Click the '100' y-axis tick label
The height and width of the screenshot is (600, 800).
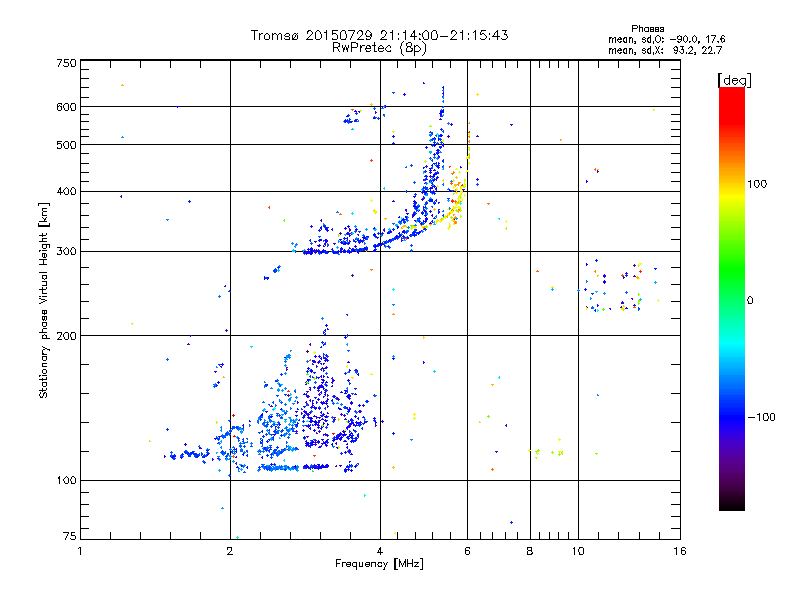(x=66, y=481)
